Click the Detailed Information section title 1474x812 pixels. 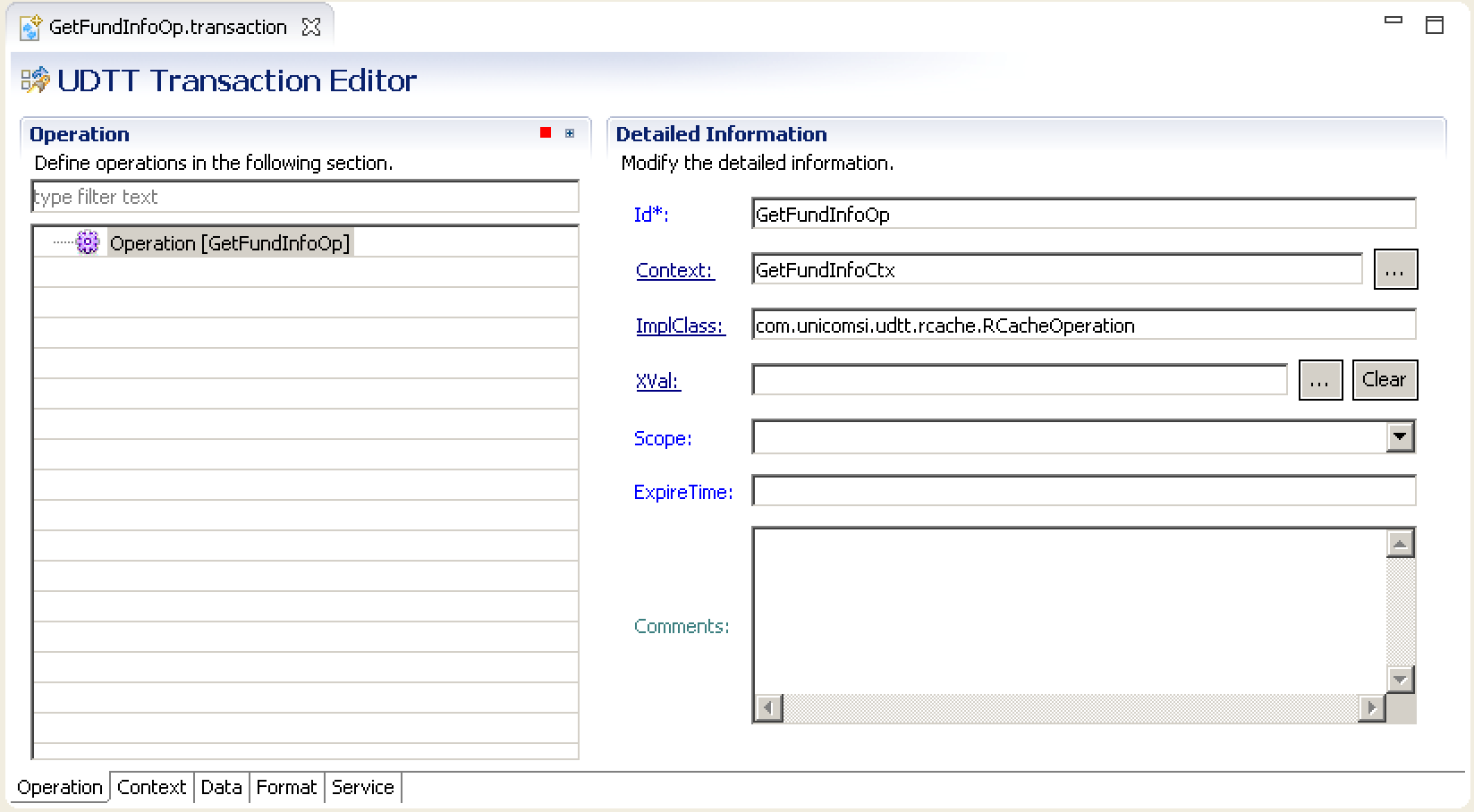point(721,134)
